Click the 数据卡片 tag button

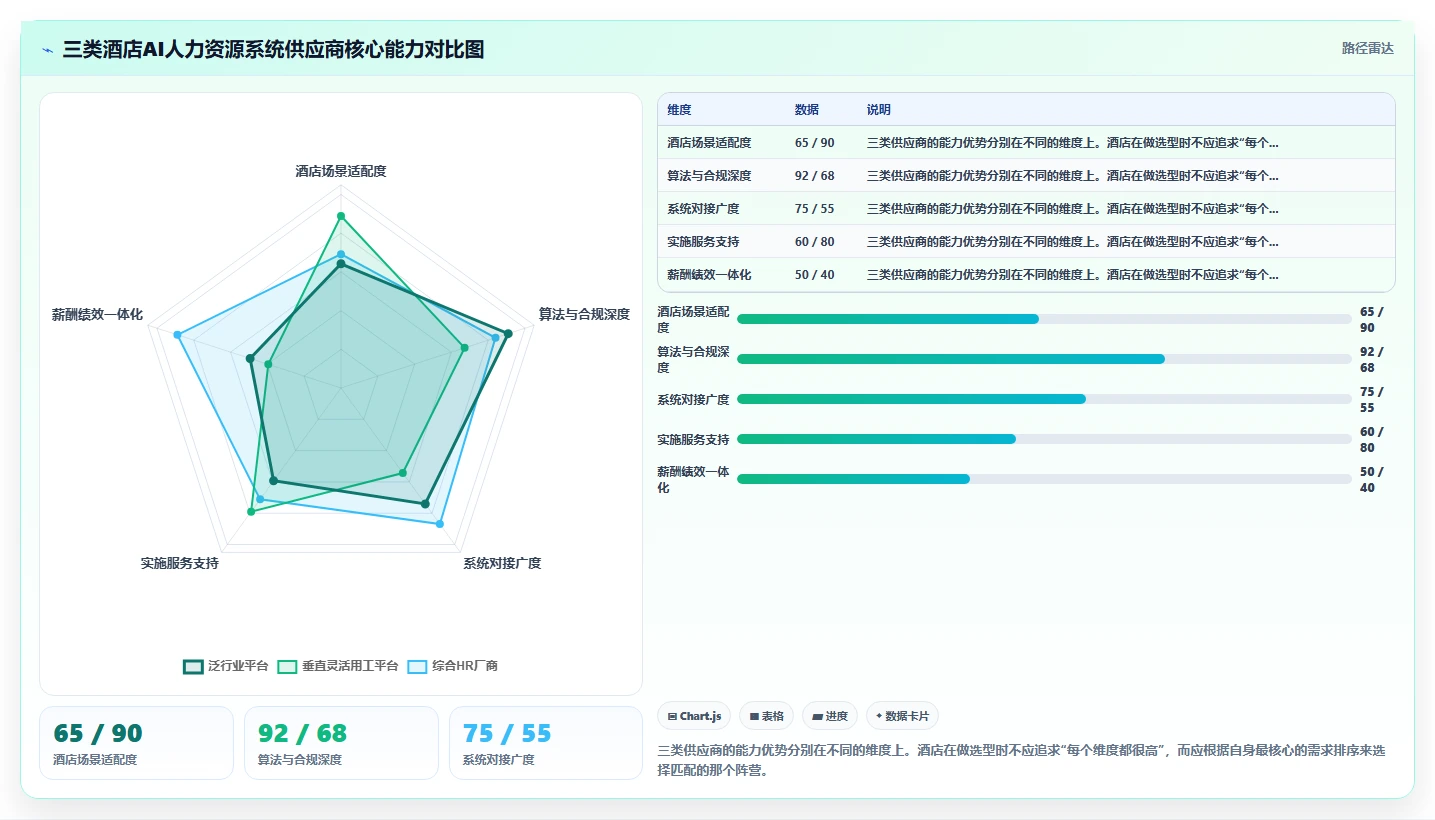point(902,716)
